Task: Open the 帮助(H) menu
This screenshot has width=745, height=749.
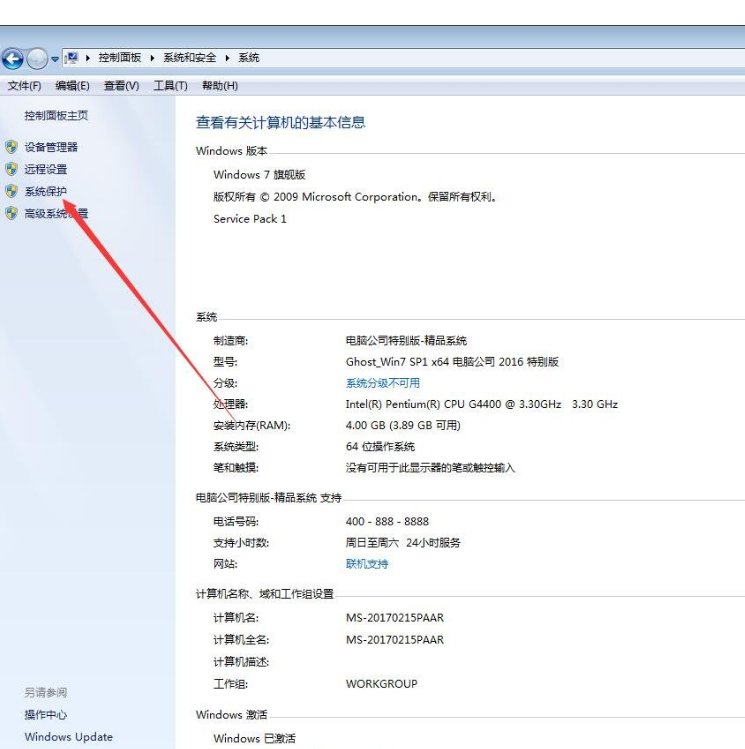Action: 220,86
